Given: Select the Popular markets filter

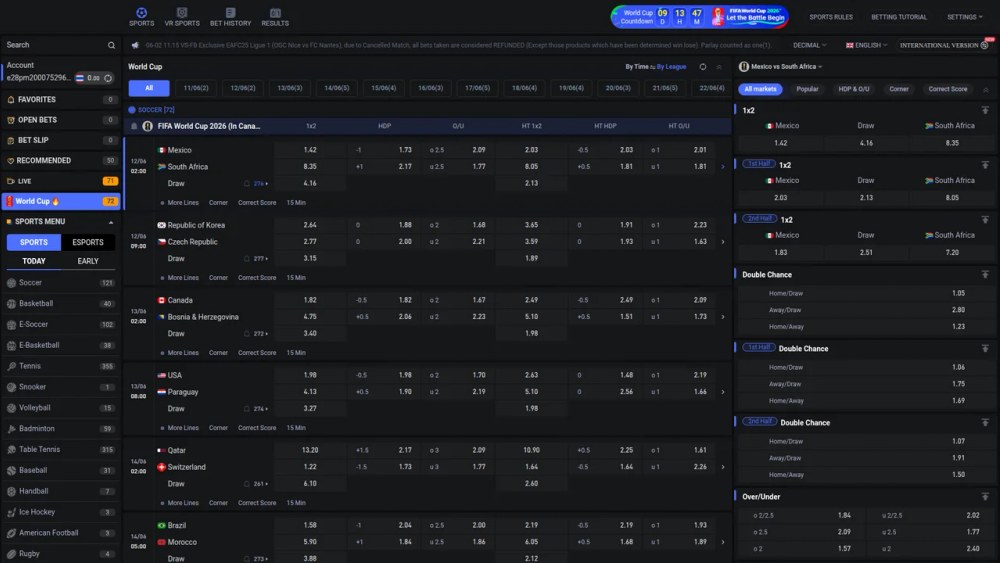Looking at the screenshot, I should 807,89.
